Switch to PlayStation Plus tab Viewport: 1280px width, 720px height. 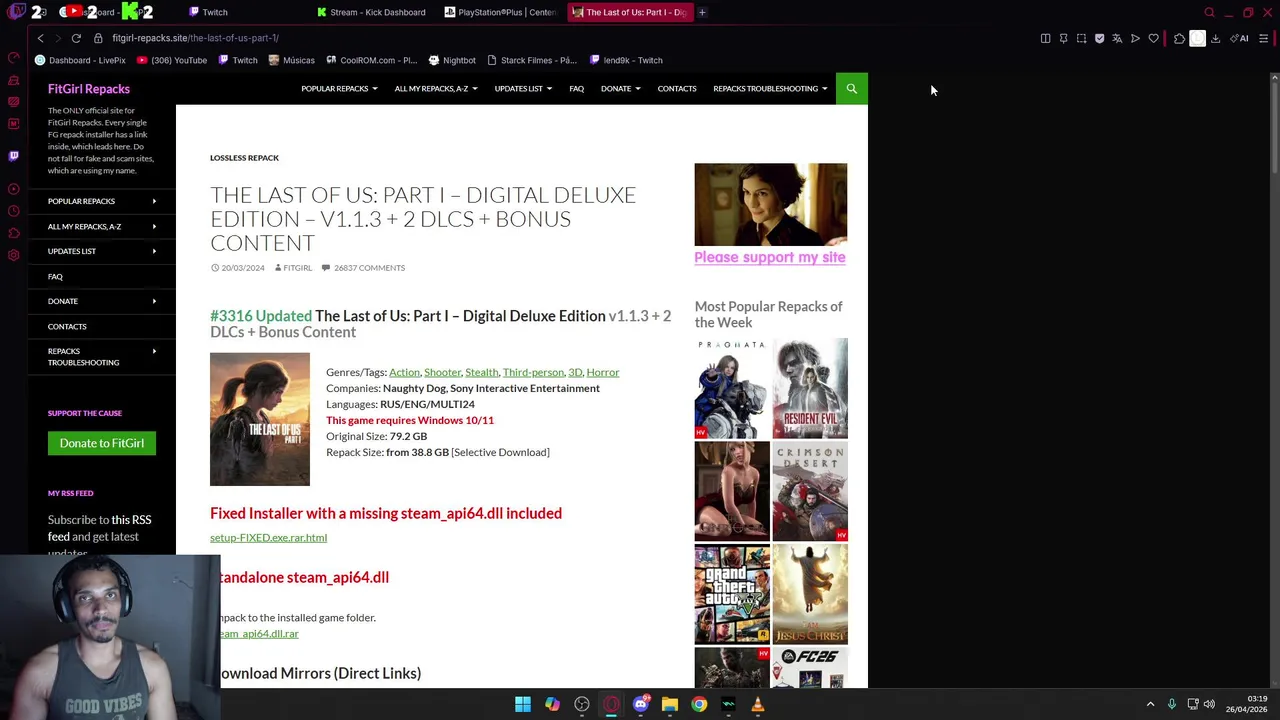(500, 12)
